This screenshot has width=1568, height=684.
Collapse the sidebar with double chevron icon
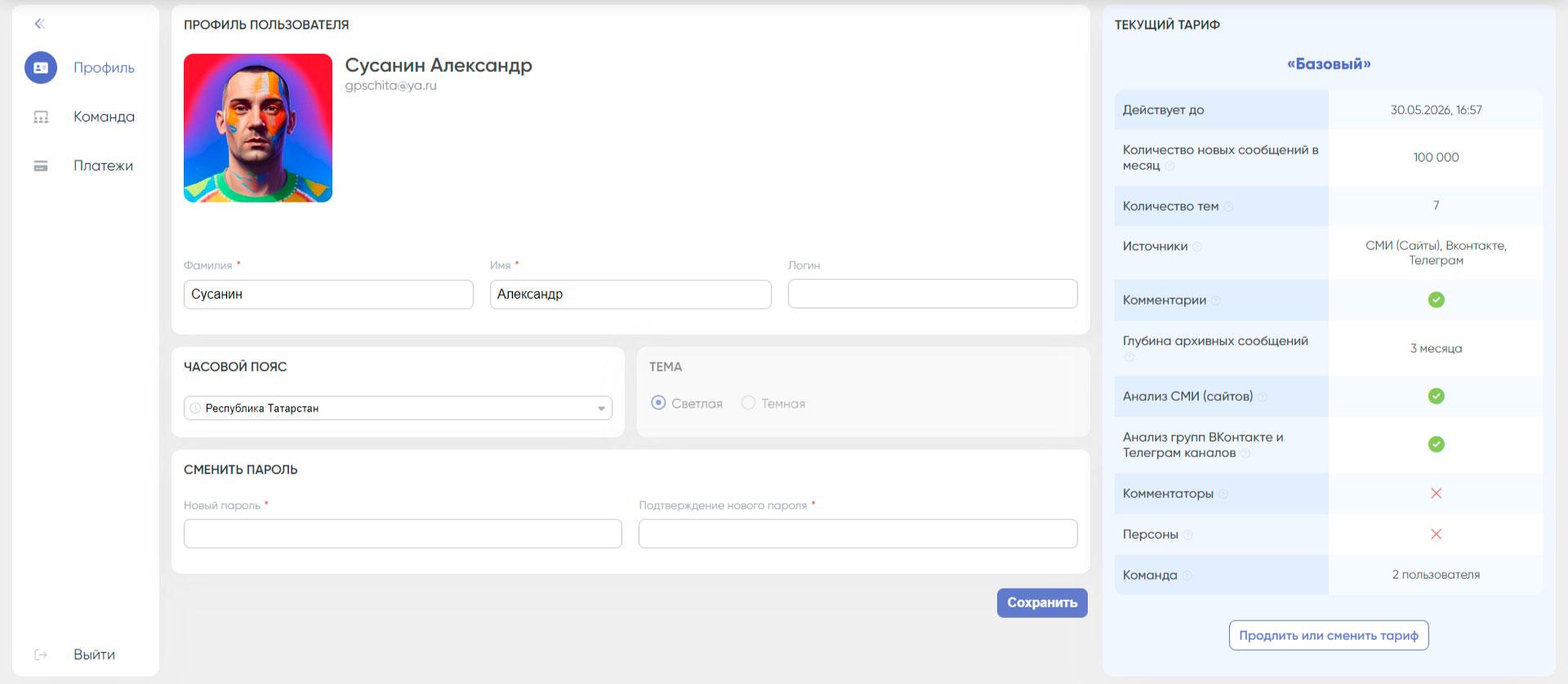tap(39, 24)
